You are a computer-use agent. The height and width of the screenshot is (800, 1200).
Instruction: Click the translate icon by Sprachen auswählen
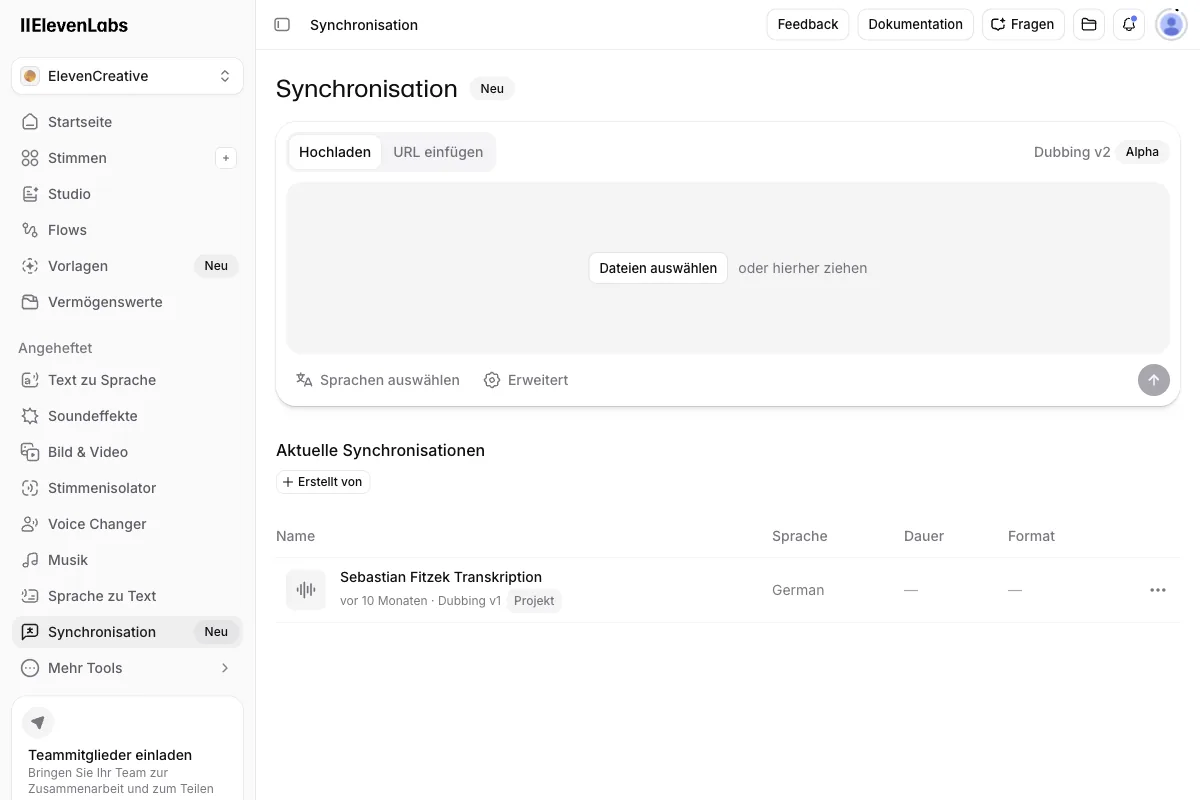pyautogui.click(x=304, y=380)
